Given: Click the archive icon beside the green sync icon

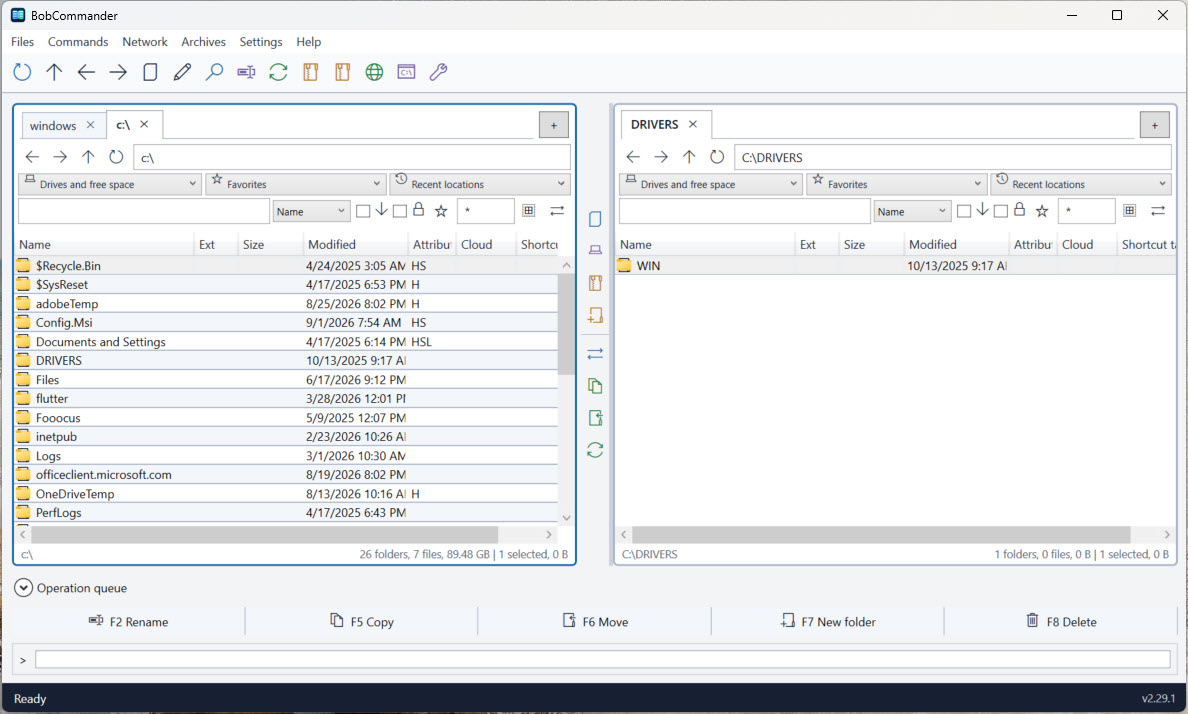Looking at the screenshot, I should tap(311, 72).
